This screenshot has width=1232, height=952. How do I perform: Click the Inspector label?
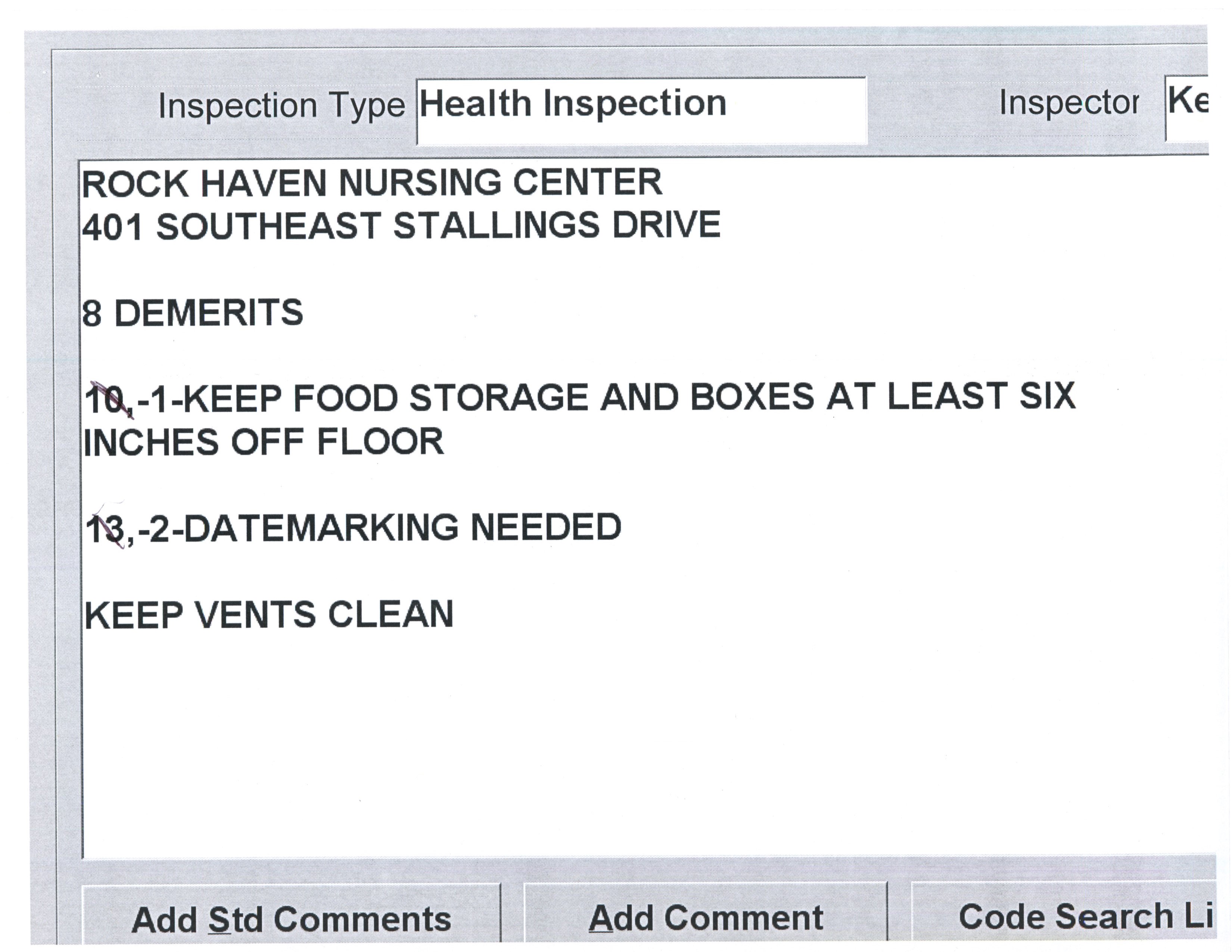tap(1068, 103)
